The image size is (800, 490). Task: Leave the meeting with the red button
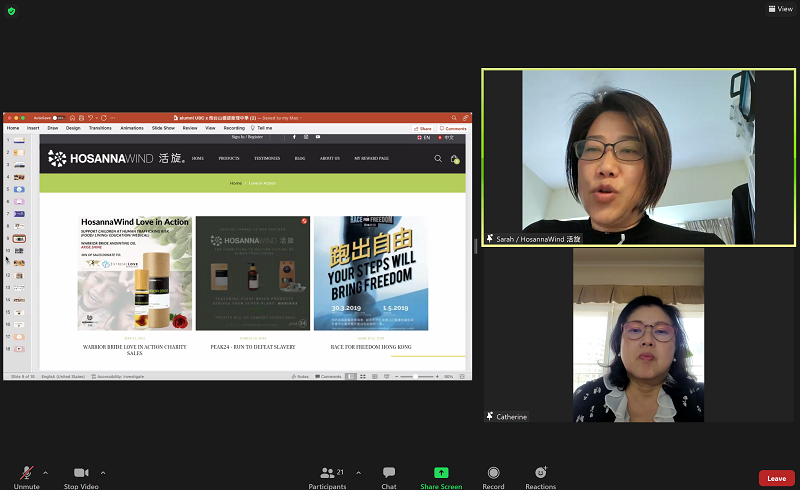click(776, 478)
